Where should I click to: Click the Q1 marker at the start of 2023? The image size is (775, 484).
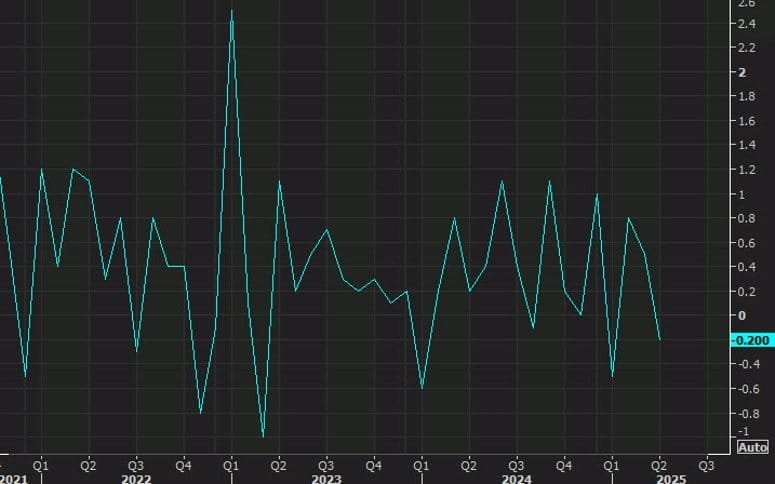pyautogui.click(x=231, y=465)
